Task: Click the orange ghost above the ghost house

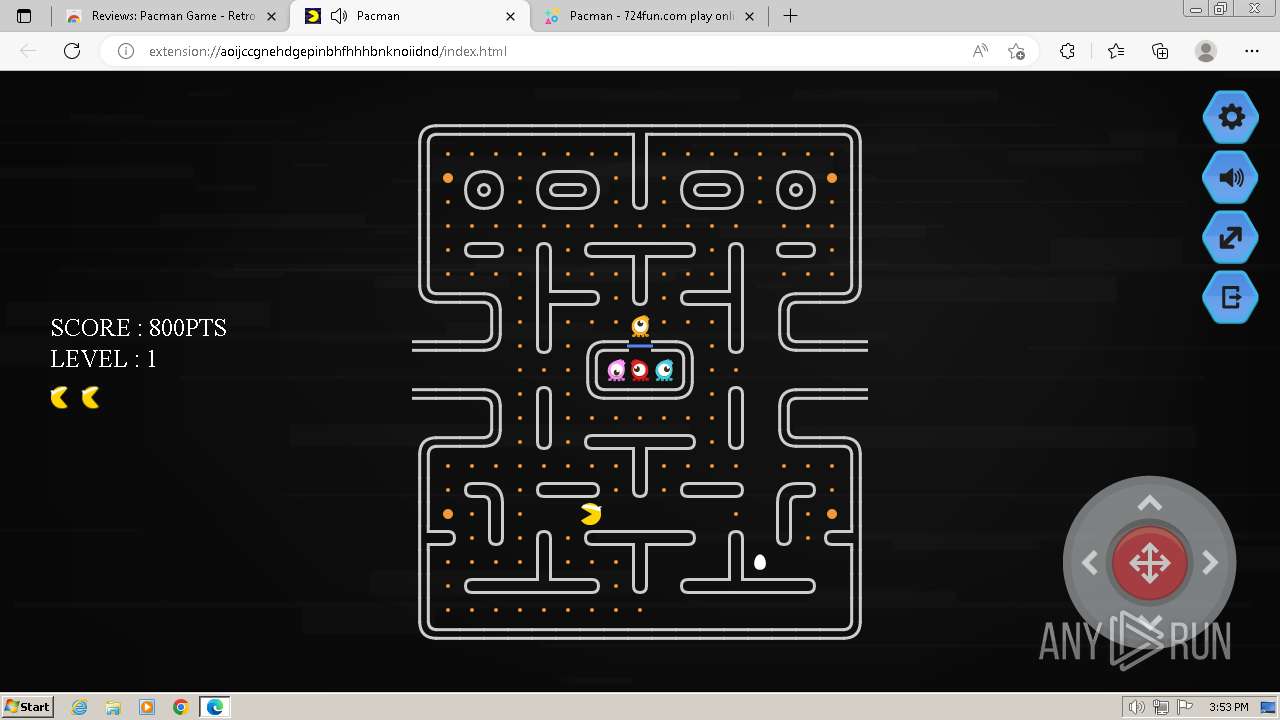Action: [x=640, y=326]
